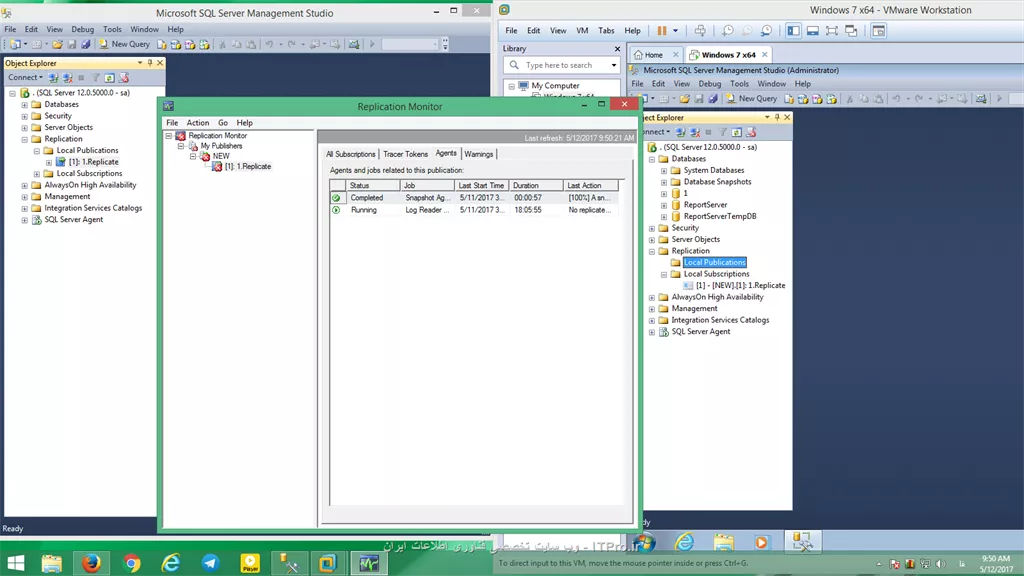Pin the left Object Explorer panel

coord(150,63)
